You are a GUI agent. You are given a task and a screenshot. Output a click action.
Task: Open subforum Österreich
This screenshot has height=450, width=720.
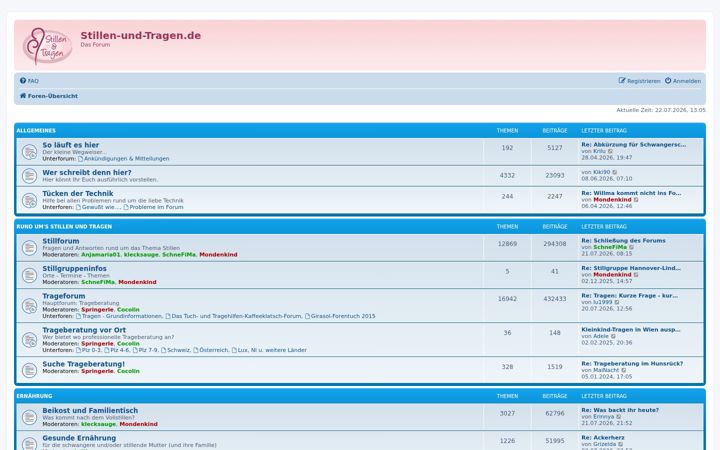(x=211, y=350)
